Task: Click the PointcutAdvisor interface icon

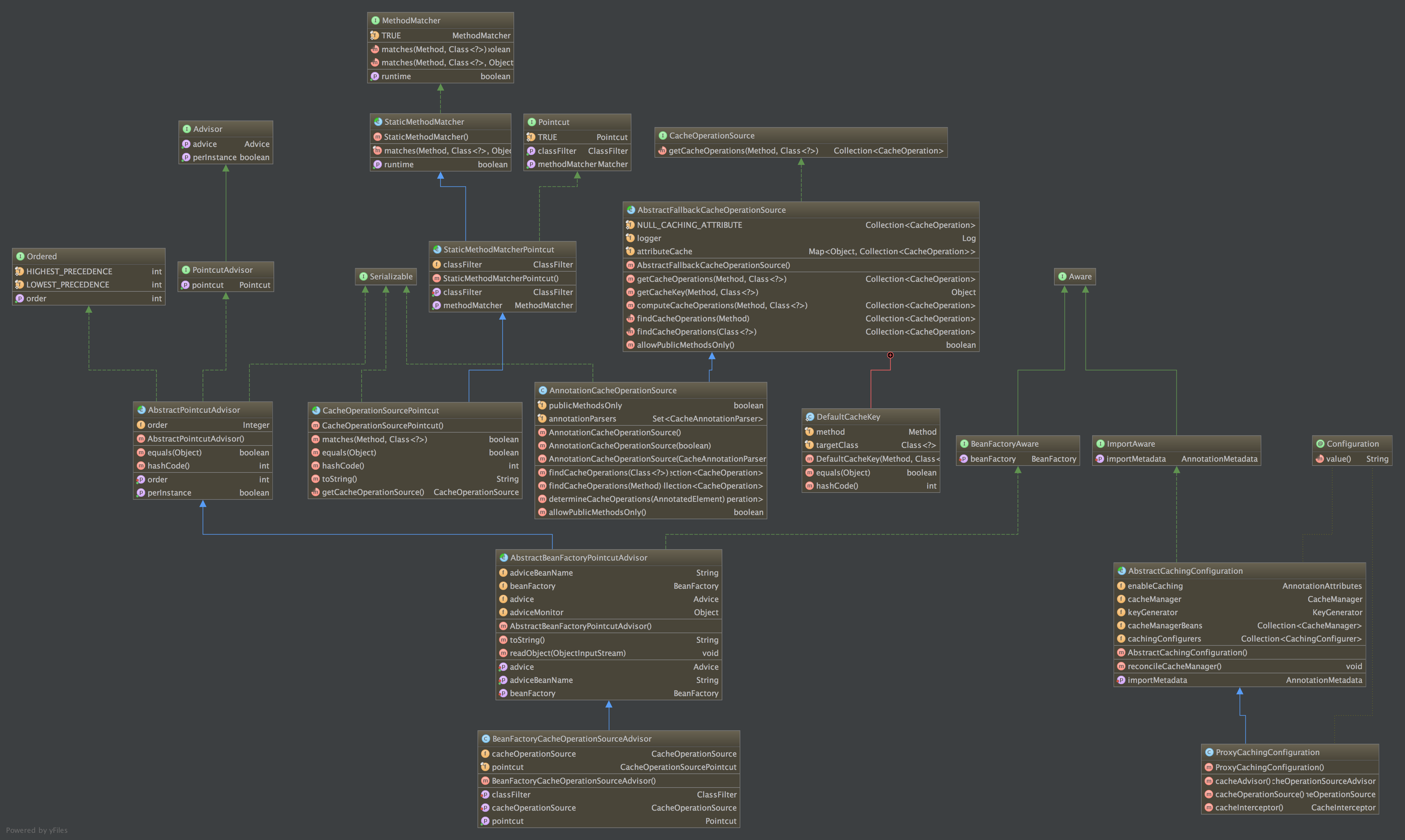Action: [185, 270]
